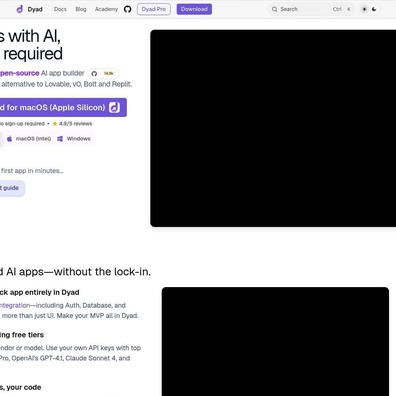Click the Ctrl K shortcut hint
The image size is (396, 396).
[342, 9]
